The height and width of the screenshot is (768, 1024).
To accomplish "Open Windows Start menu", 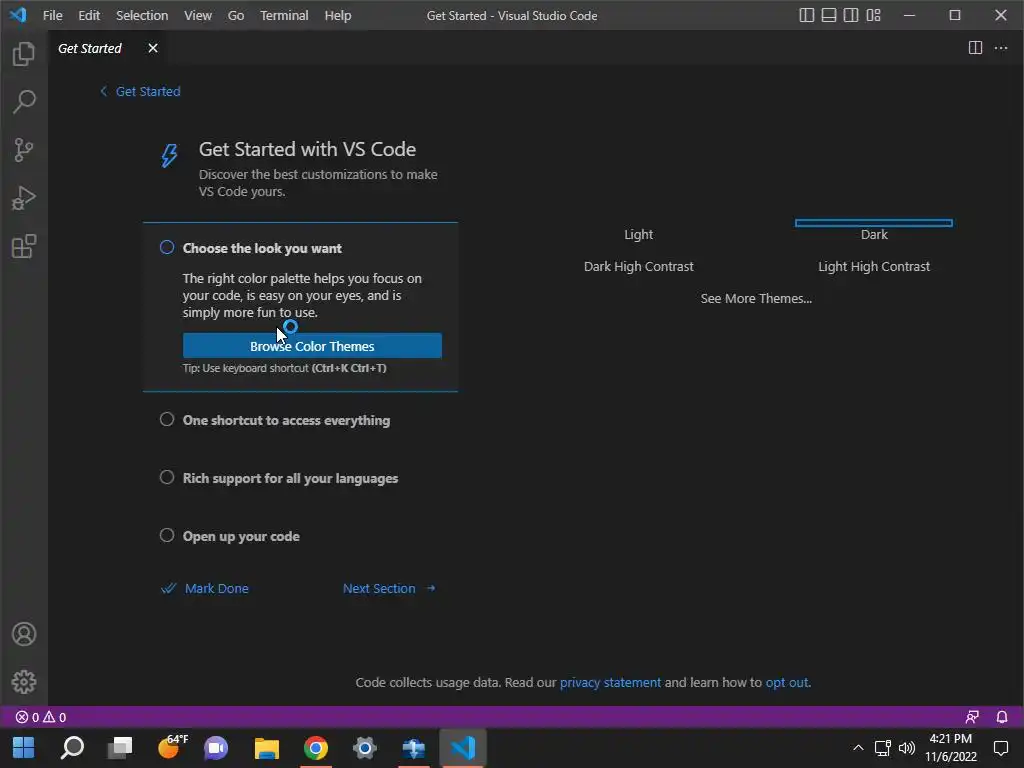I will click(x=24, y=747).
